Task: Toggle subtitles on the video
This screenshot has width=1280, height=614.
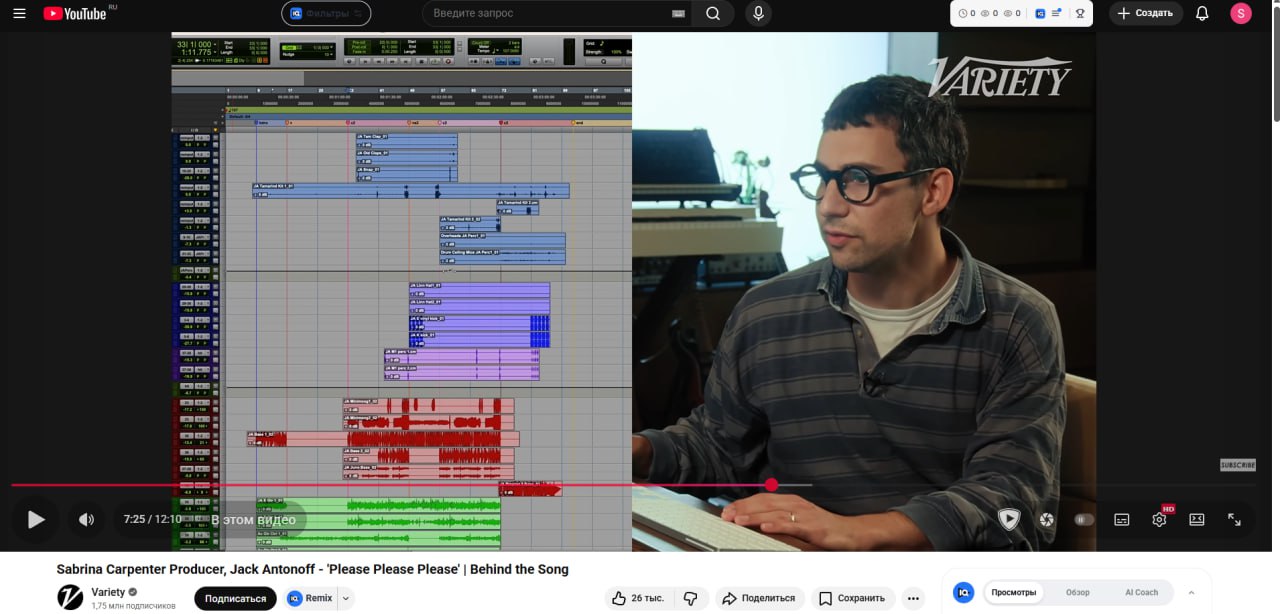Action: 1122,519
